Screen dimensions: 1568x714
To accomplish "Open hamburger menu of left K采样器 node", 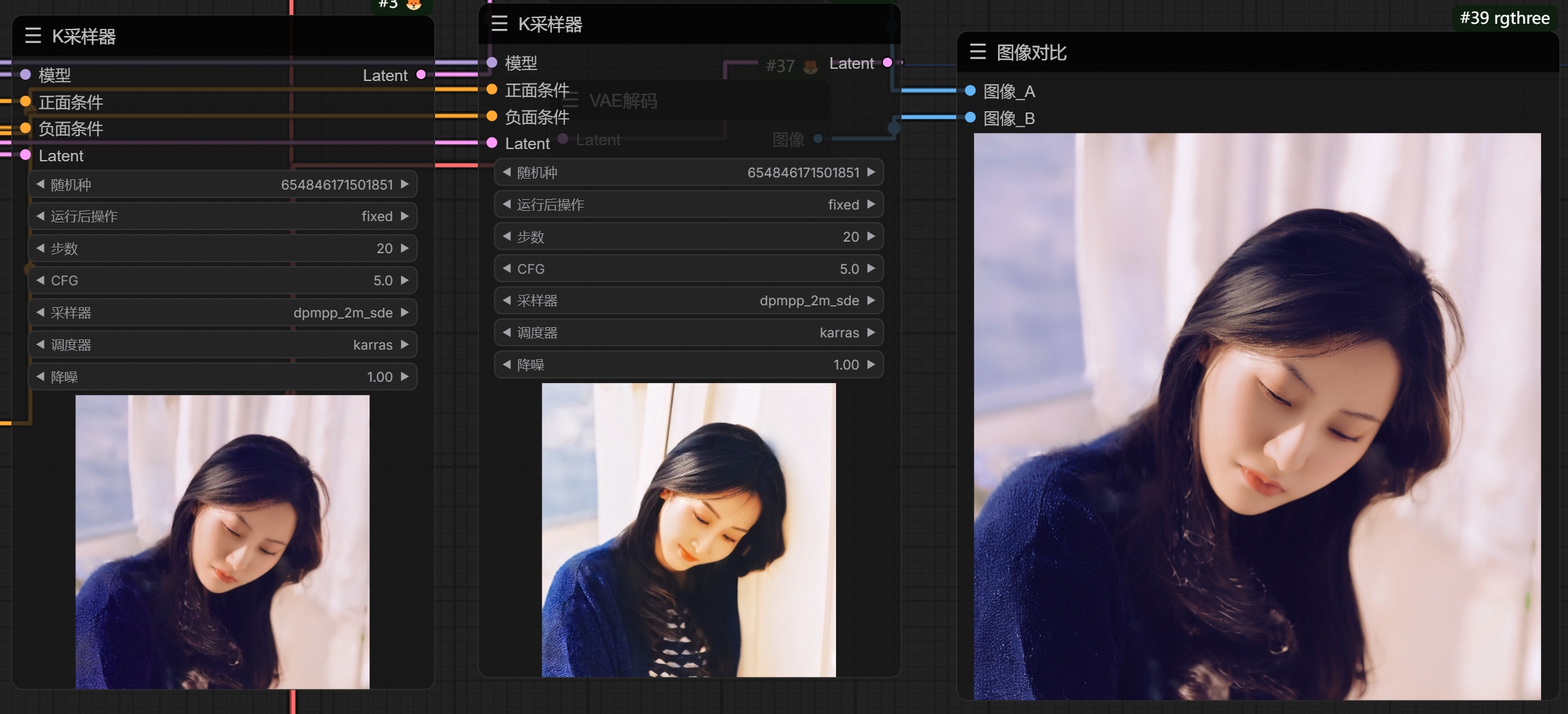I will (x=33, y=36).
